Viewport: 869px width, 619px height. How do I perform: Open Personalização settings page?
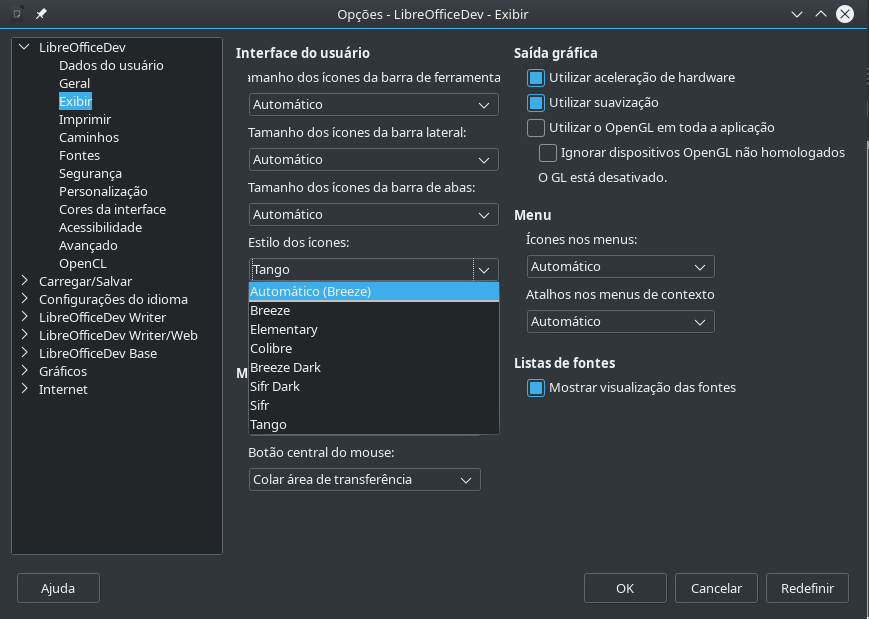tap(103, 191)
